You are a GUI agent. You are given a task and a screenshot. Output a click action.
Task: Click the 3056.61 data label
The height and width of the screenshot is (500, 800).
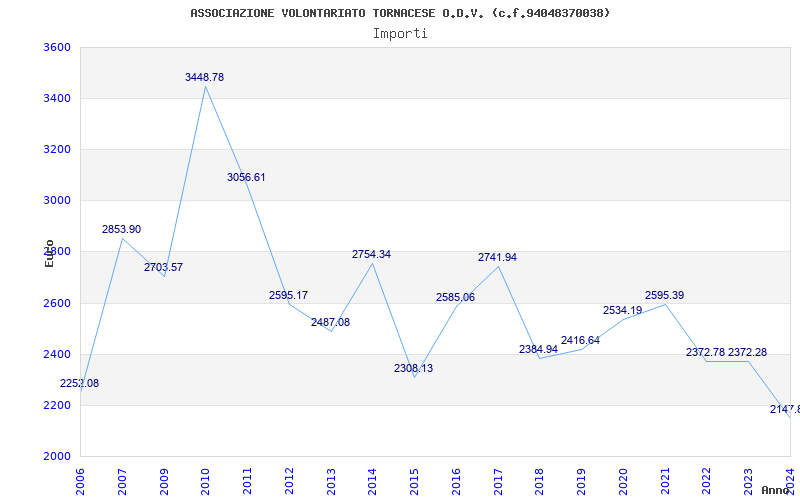point(246,178)
